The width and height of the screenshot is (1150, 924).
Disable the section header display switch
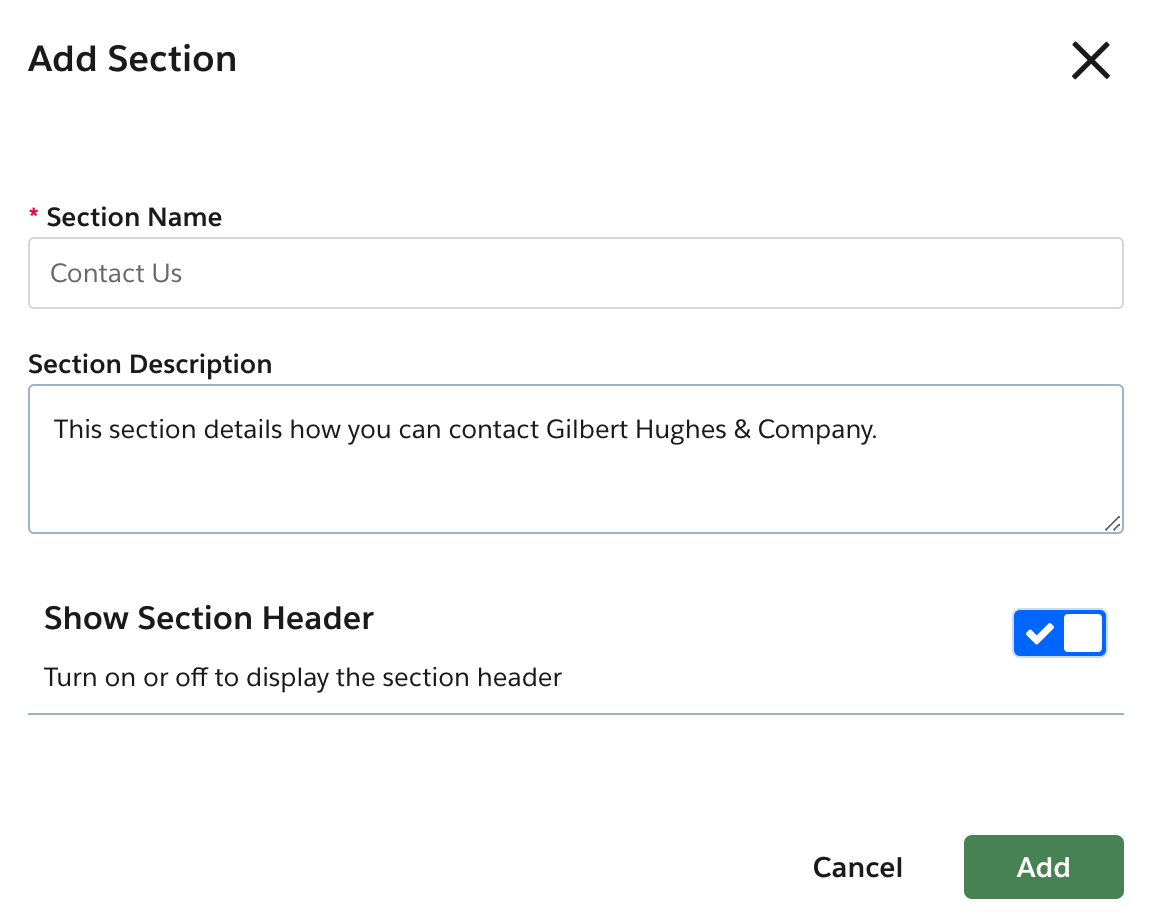(x=1060, y=632)
